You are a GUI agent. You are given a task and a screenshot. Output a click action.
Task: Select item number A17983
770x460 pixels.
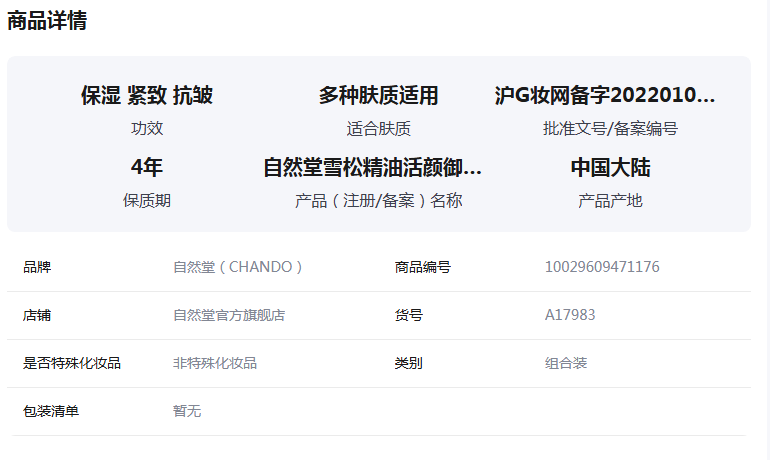point(570,315)
